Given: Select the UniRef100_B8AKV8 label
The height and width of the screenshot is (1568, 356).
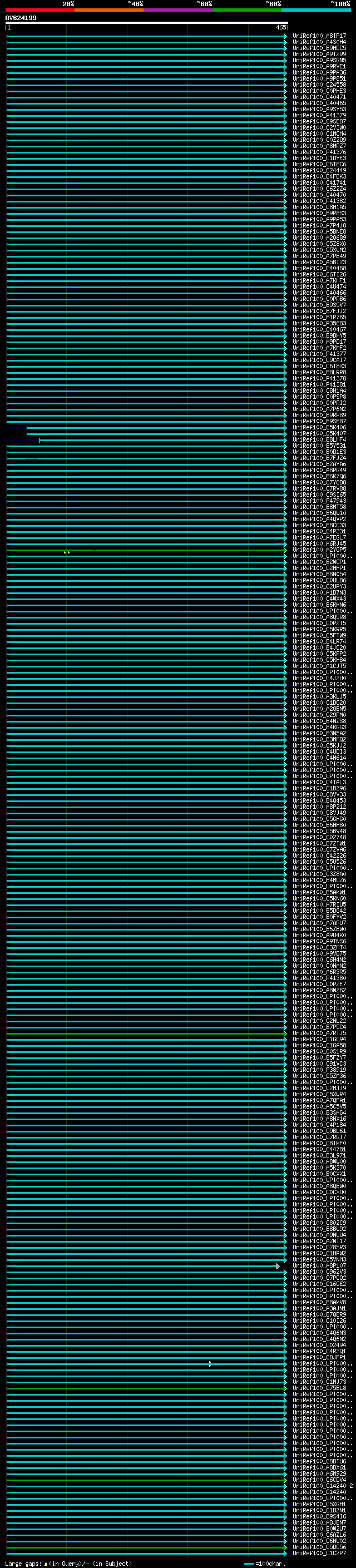Looking at the screenshot, I should pyautogui.click(x=319, y=1303).
